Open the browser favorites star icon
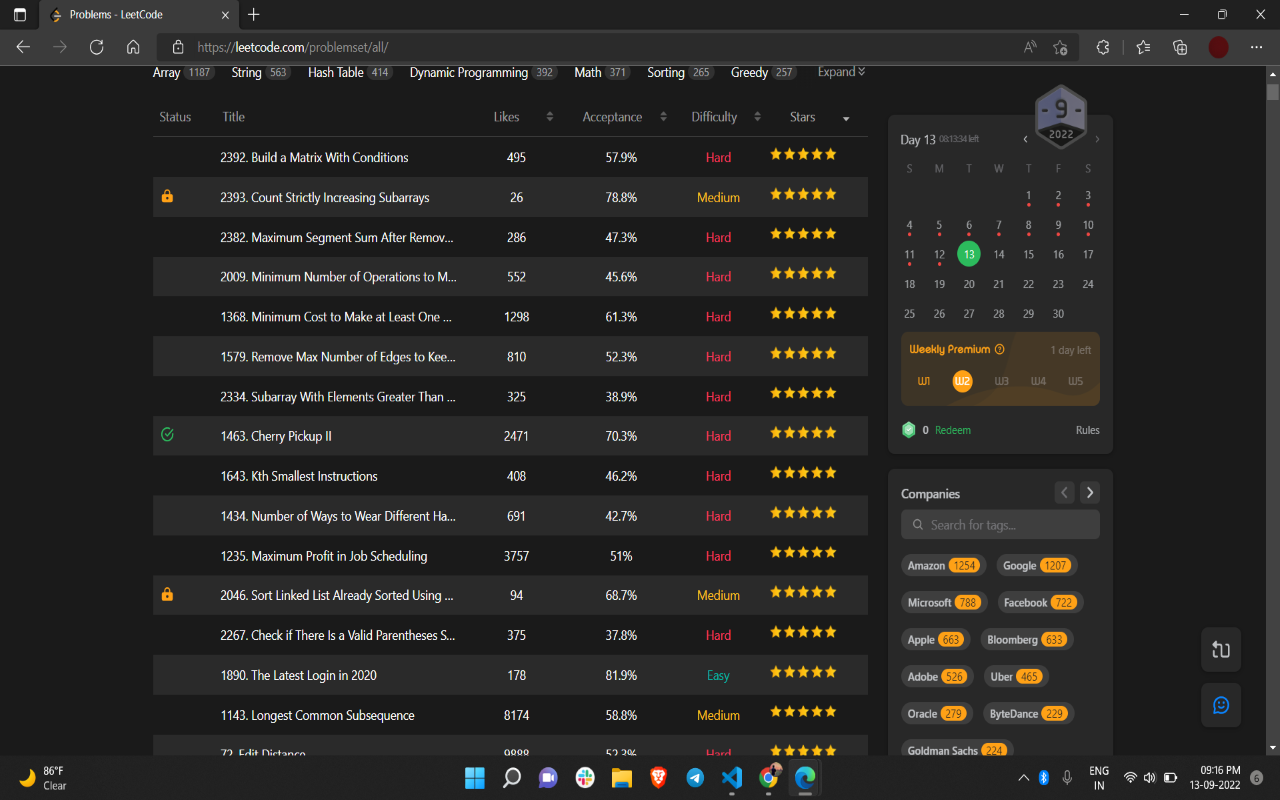The width and height of the screenshot is (1280, 800). coord(1143,47)
